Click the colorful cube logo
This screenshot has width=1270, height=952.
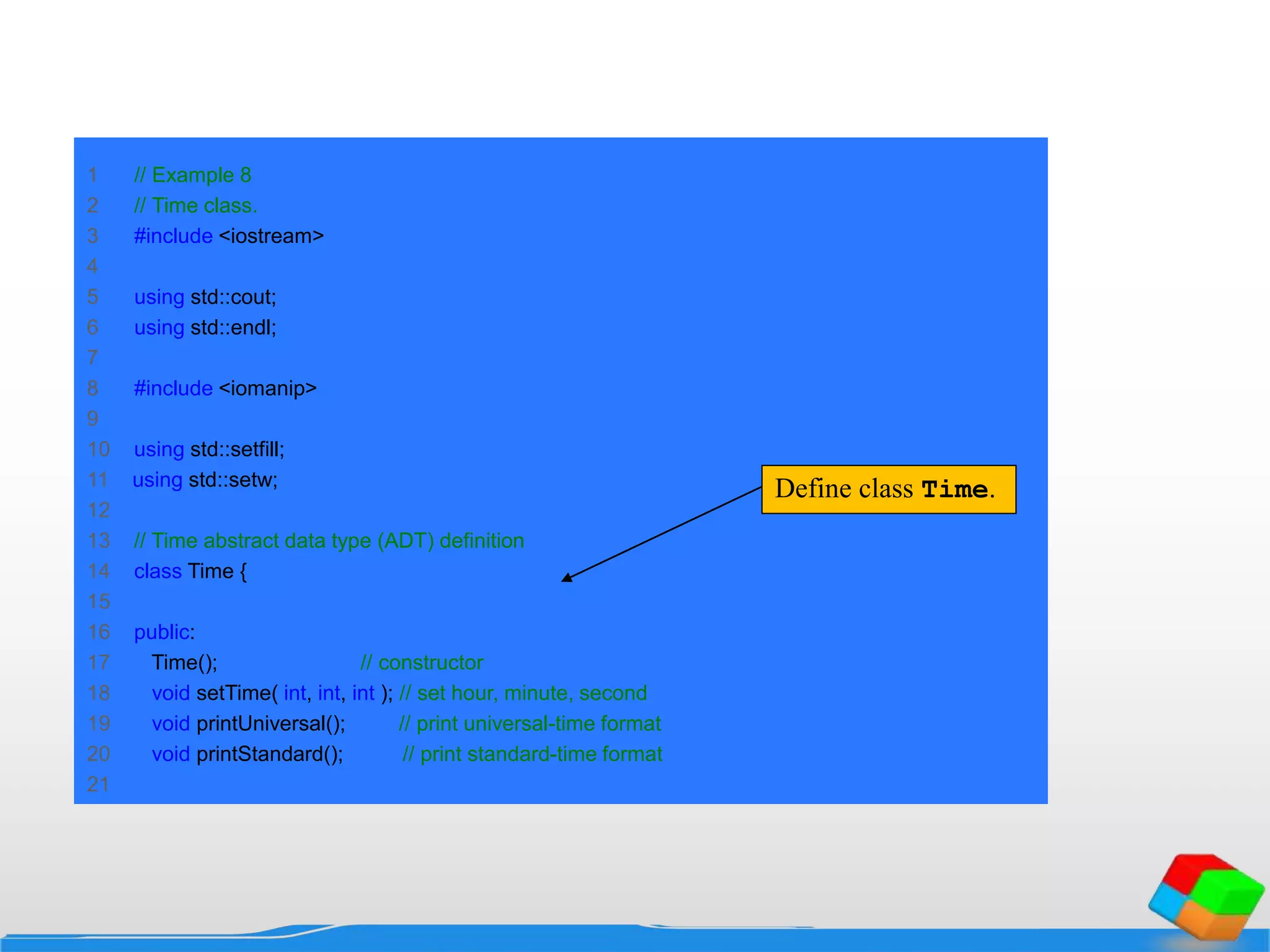coord(1206,896)
